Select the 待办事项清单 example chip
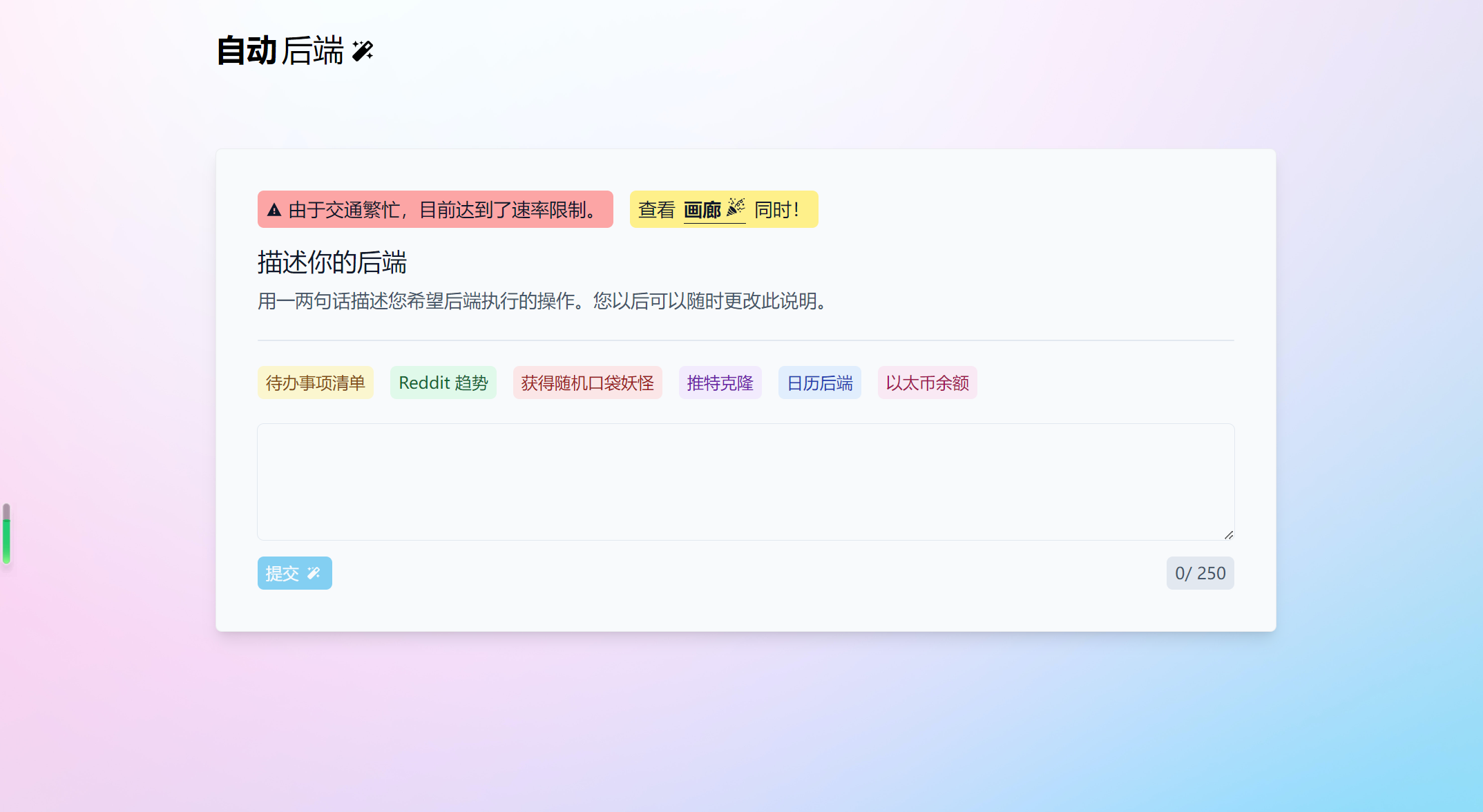 click(315, 383)
